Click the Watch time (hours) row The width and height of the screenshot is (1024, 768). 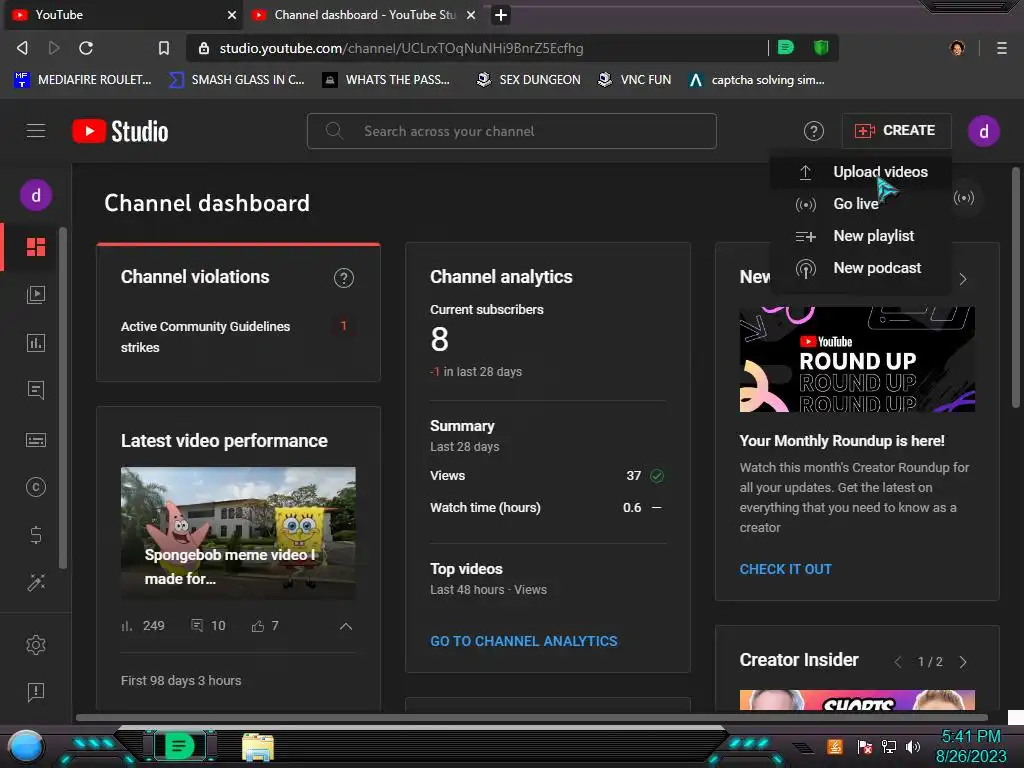click(x=547, y=507)
